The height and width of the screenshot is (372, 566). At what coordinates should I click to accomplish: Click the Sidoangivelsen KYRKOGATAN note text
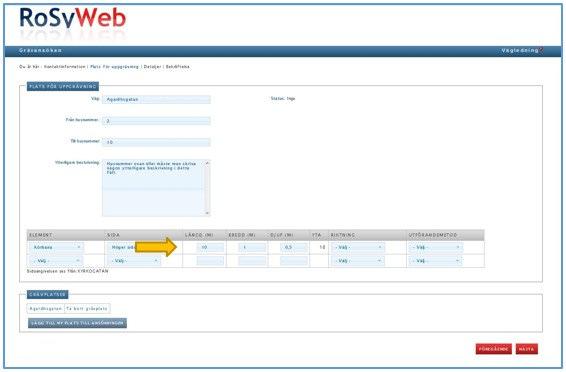click(x=68, y=271)
